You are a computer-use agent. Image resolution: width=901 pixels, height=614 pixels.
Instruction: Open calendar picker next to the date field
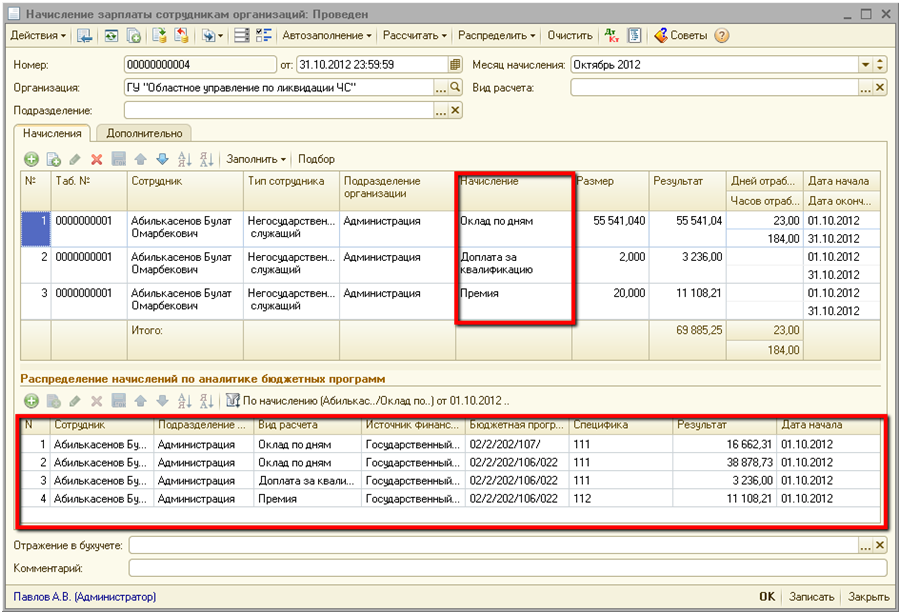[x=453, y=65]
